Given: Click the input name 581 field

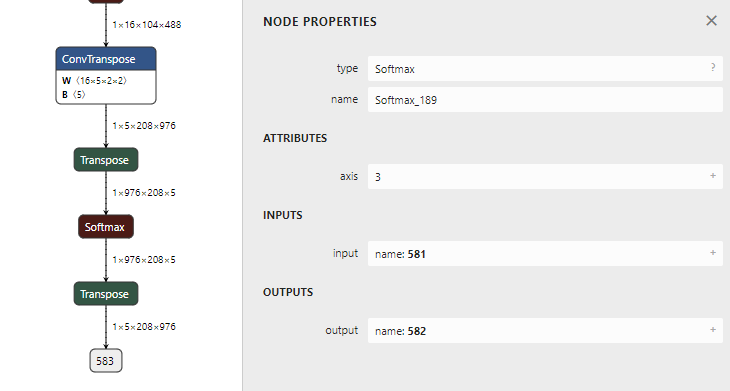Looking at the screenshot, I should coord(545,253).
